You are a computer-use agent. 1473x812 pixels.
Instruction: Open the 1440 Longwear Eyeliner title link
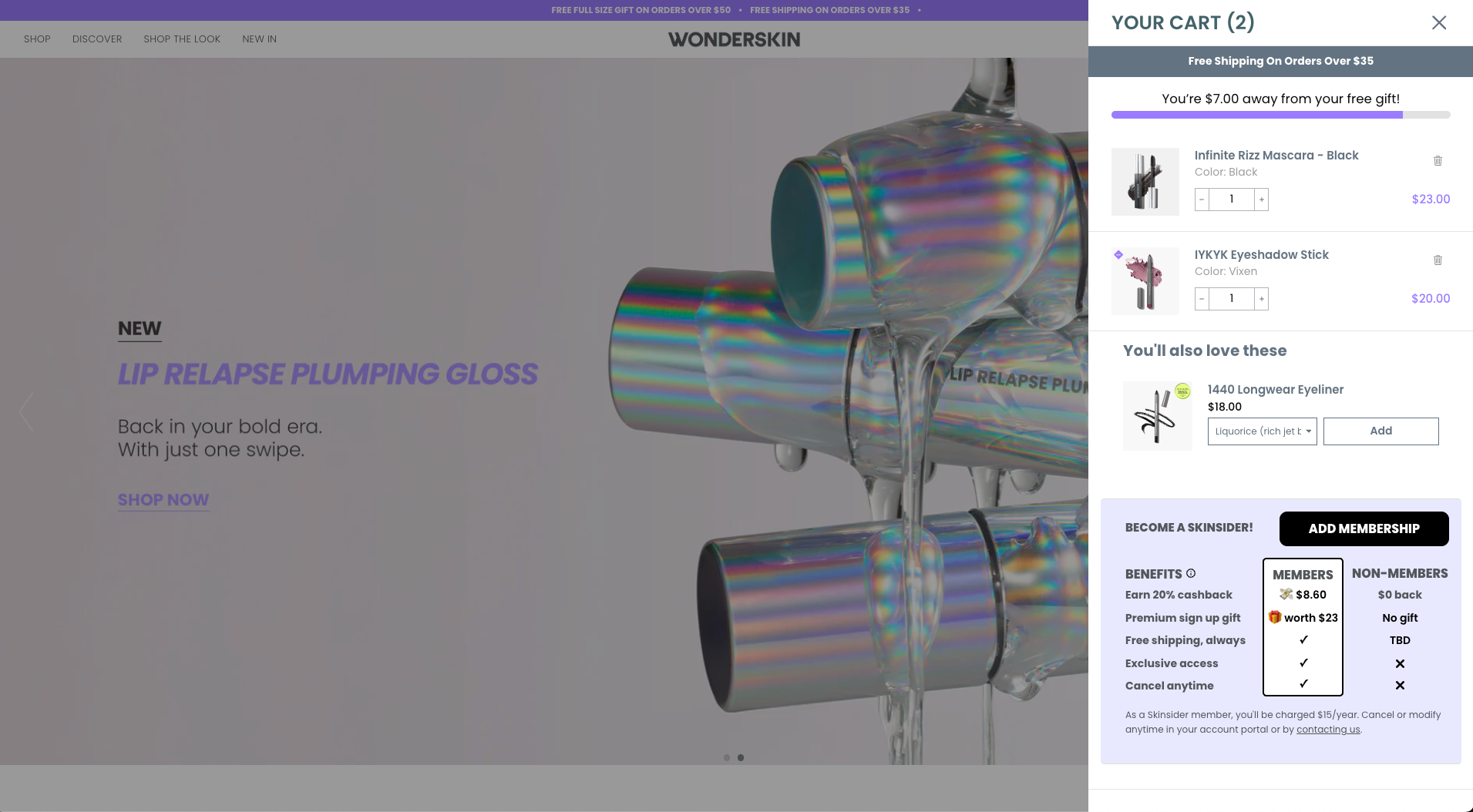tap(1275, 390)
